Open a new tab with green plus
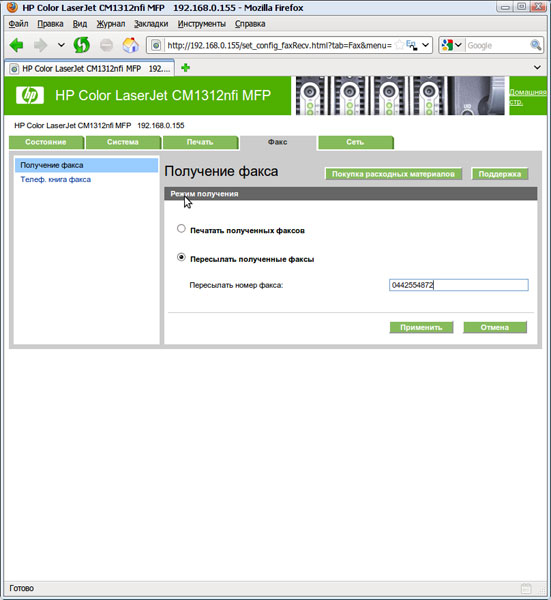The width and height of the screenshot is (551, 600). [186, 68]
